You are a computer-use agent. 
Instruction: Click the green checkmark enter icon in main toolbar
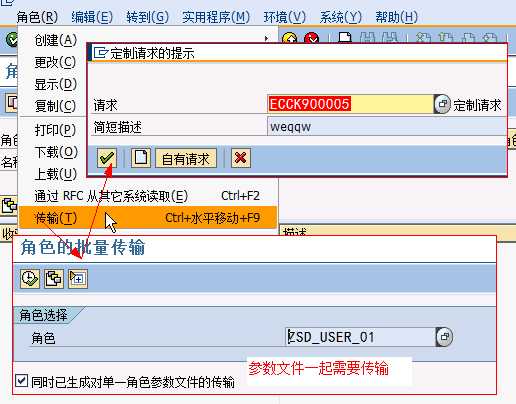click(12, 40)
